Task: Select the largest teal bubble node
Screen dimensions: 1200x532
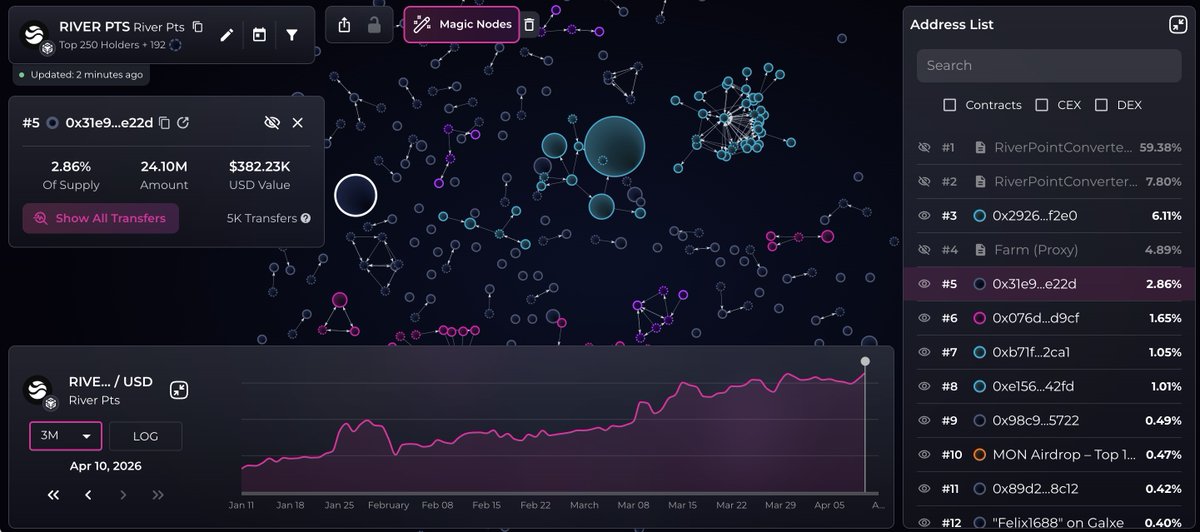Action: click(x=614, y=146)
